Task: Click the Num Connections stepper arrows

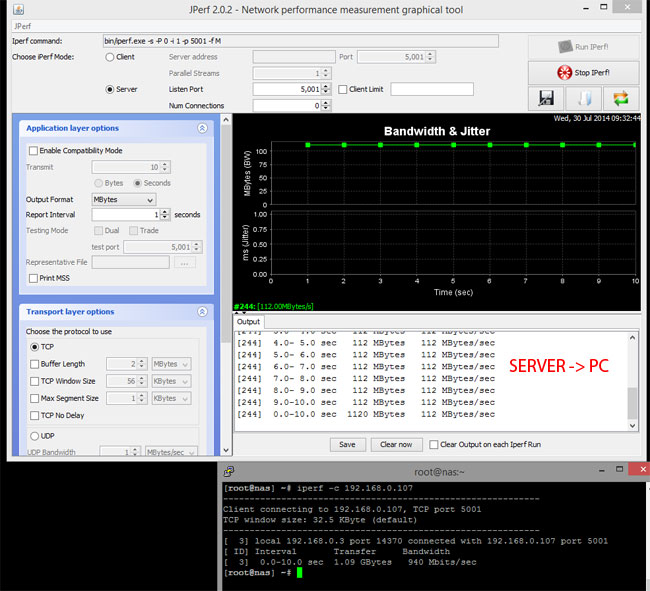Action: pyautogui.click(x=326, y=106)
